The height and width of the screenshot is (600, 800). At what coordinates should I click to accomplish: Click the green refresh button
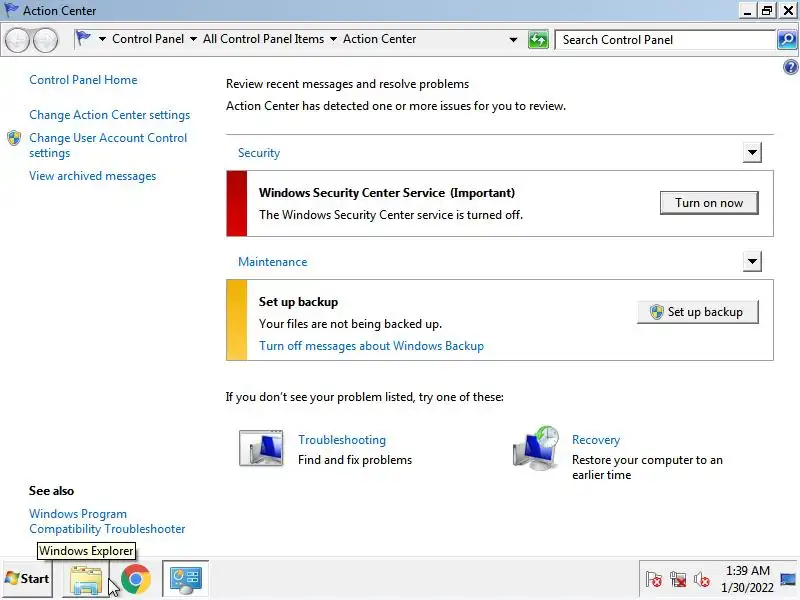(x=538, y=40)
